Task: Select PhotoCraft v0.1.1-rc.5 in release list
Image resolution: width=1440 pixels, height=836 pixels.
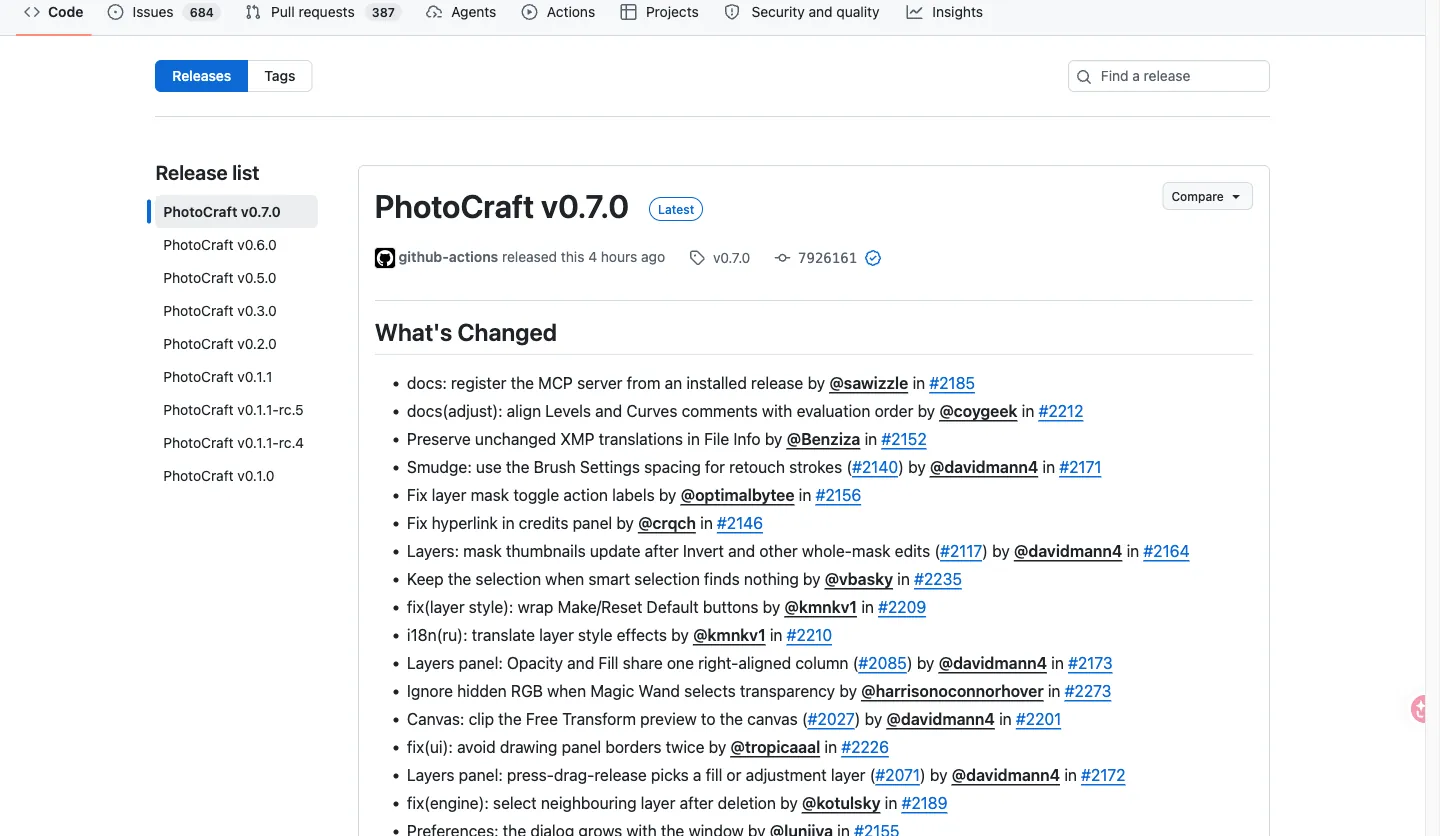Action: pos(236,410)
